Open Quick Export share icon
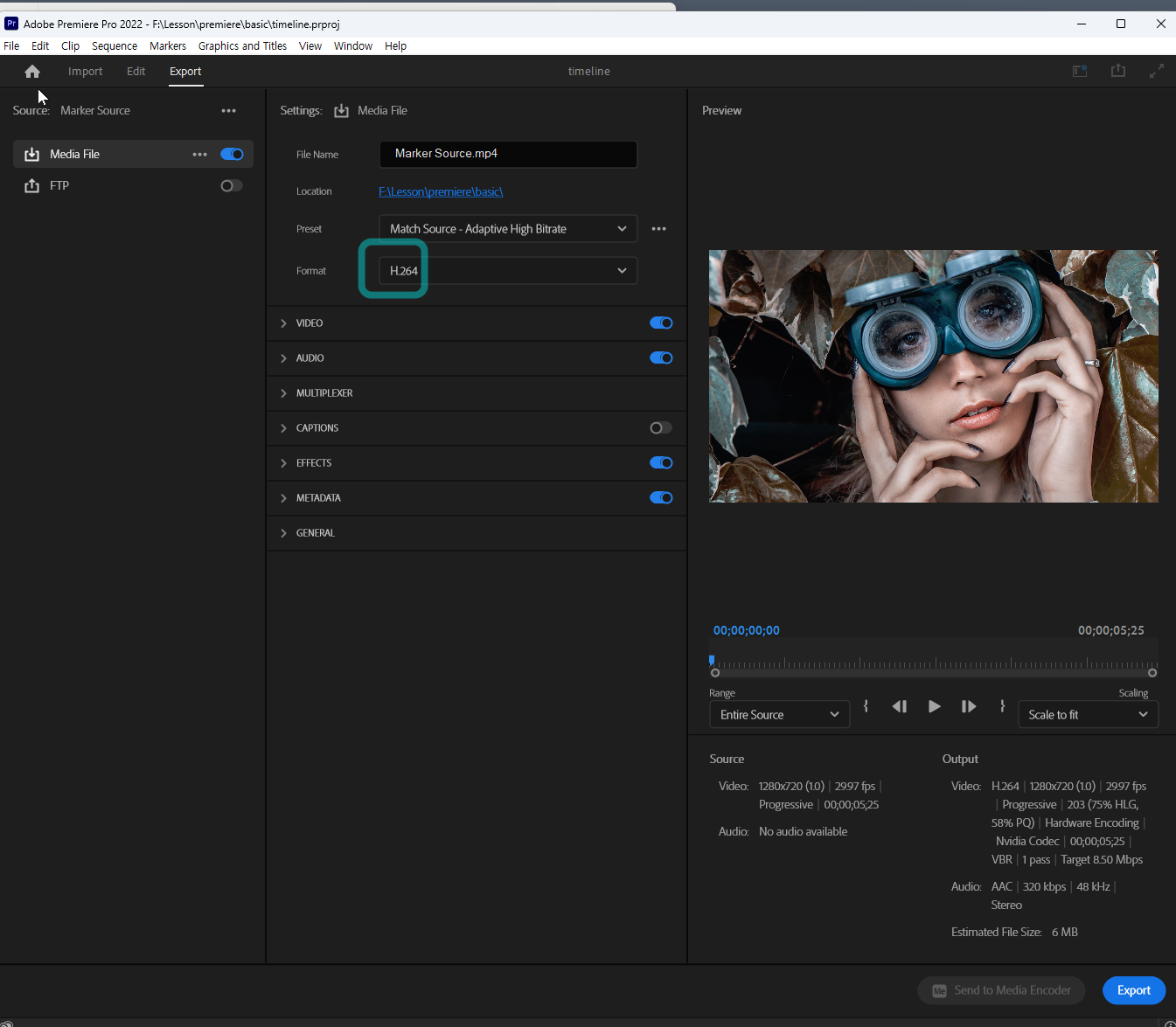Screen dimensions: 1176x1027 tap(1117, 71)
